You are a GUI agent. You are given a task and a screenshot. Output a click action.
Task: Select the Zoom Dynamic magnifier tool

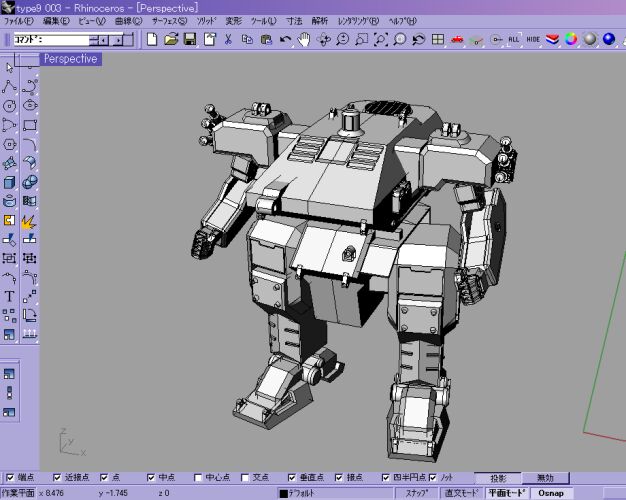tap(343, 39)
